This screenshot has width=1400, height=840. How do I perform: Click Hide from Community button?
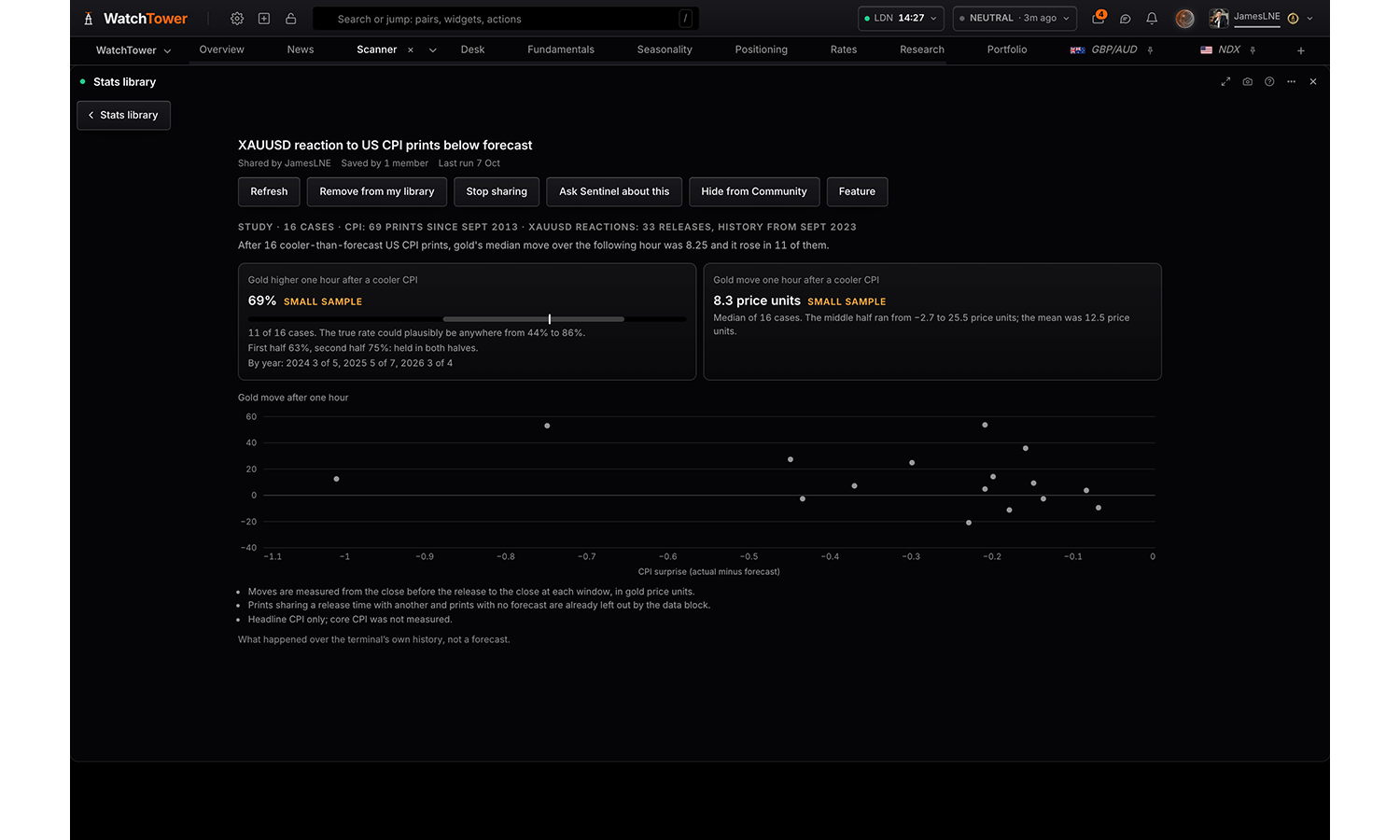tap(754, 191)
